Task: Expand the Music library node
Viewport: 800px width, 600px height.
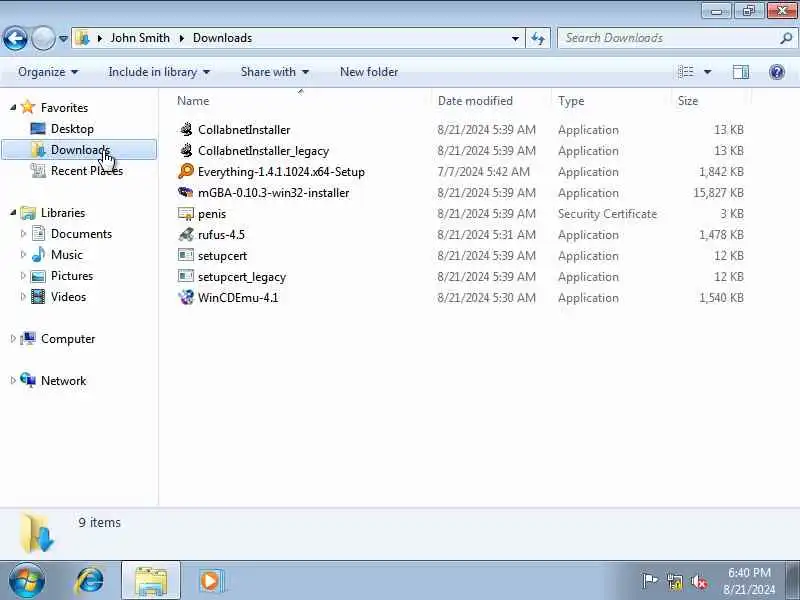Action: click(23, 255)
